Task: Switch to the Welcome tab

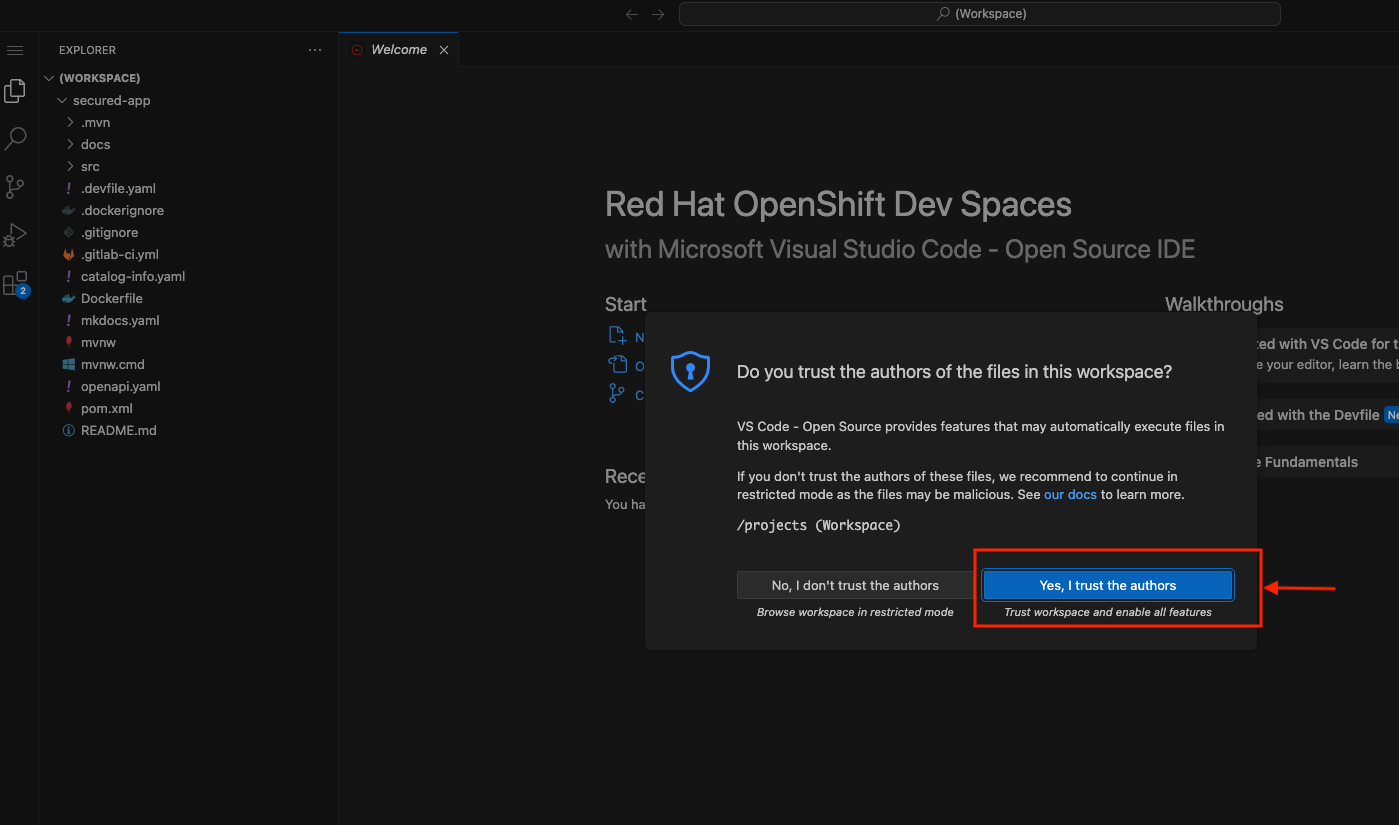Action: [398, 50]
